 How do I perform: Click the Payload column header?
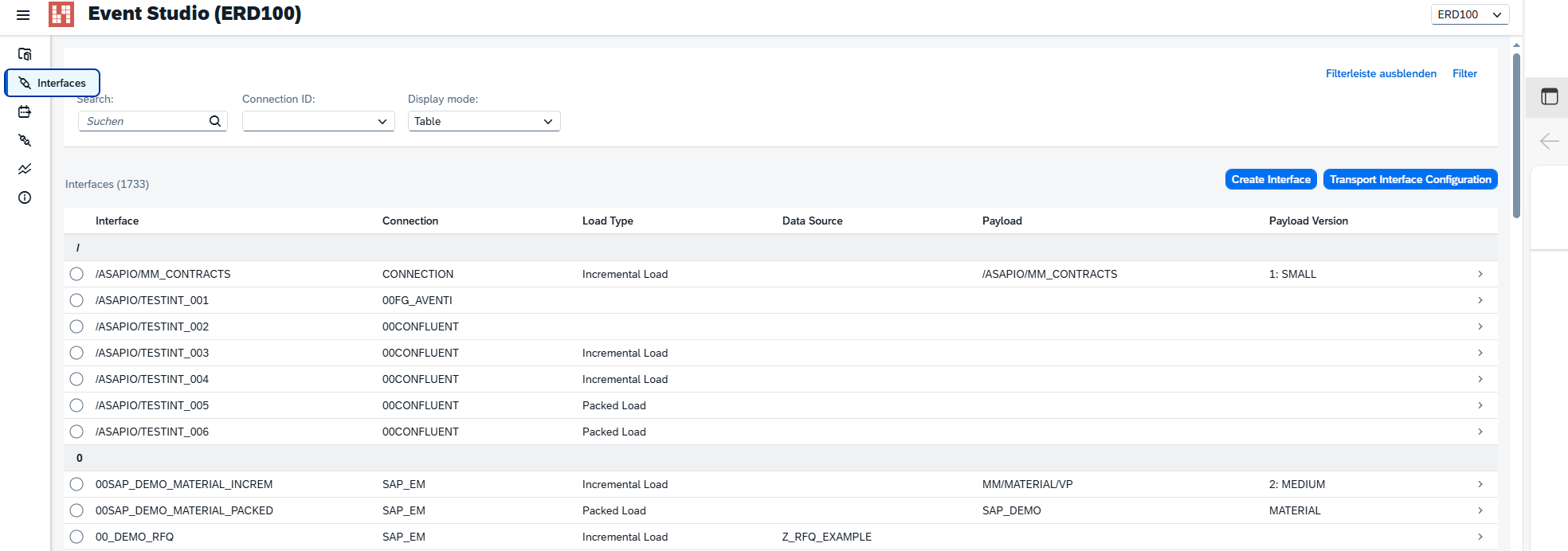1002,221
